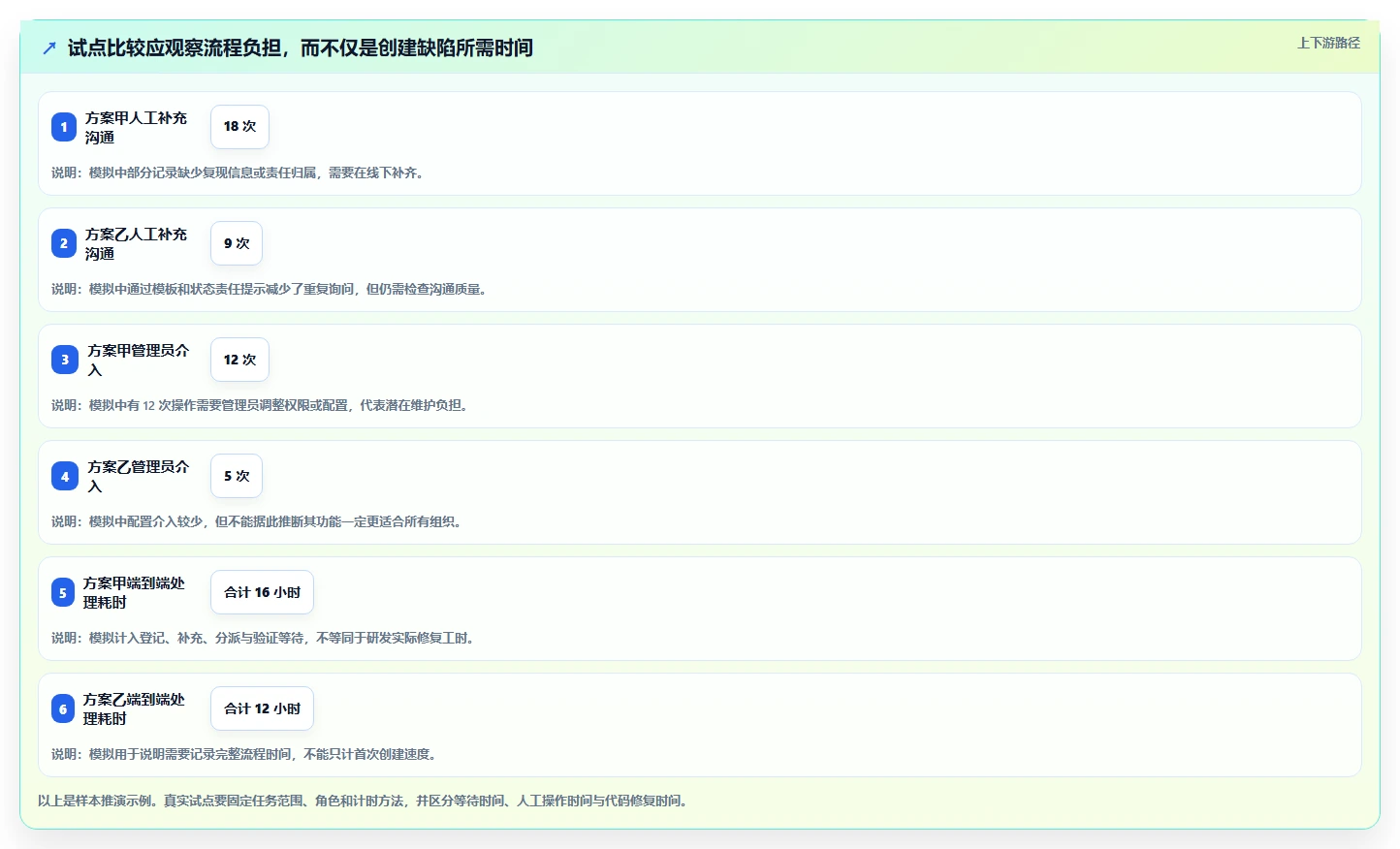Image resolution: width=1400 pixels, height=849 pixels.
Task: Click the 方案乙端到端处理耗时 title
Action: point(134,708)
